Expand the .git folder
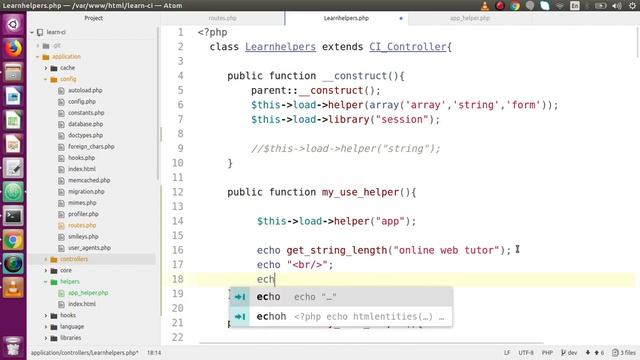The image size is (640, 360). point(38,46)
